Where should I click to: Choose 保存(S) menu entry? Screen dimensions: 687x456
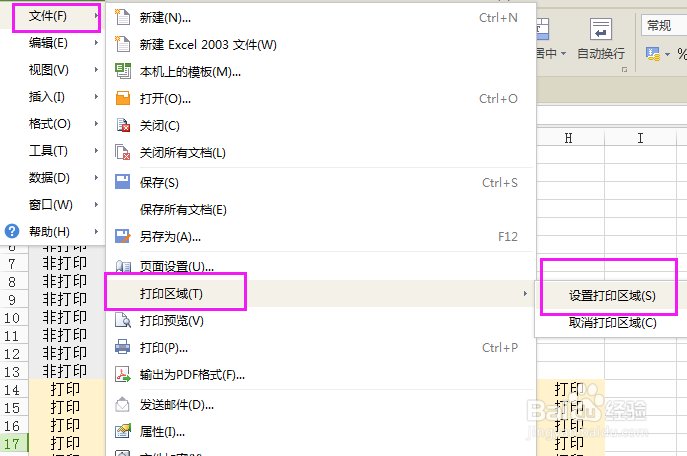click(x=321, y=182)
